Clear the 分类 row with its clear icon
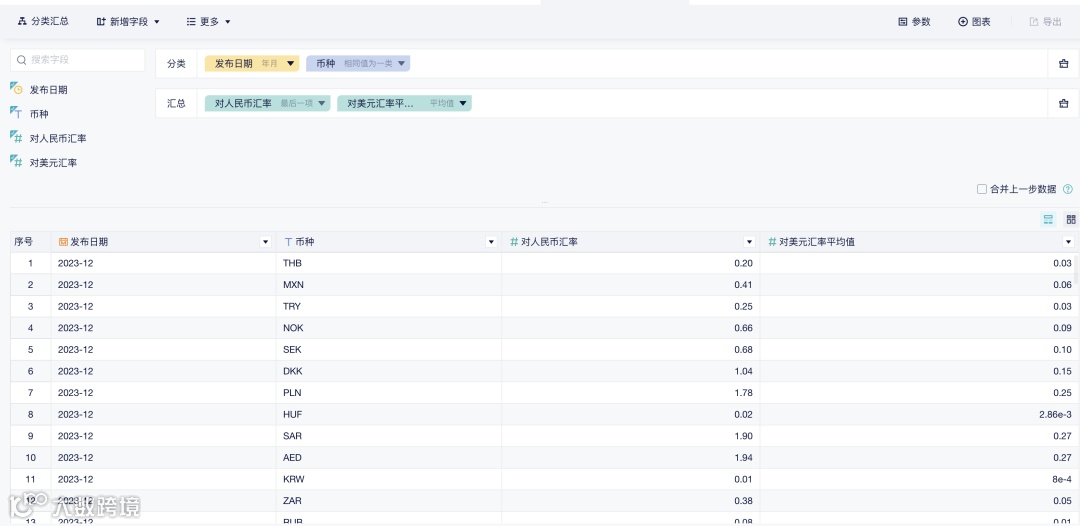 pyautogui.click(x=1063, y=63)
